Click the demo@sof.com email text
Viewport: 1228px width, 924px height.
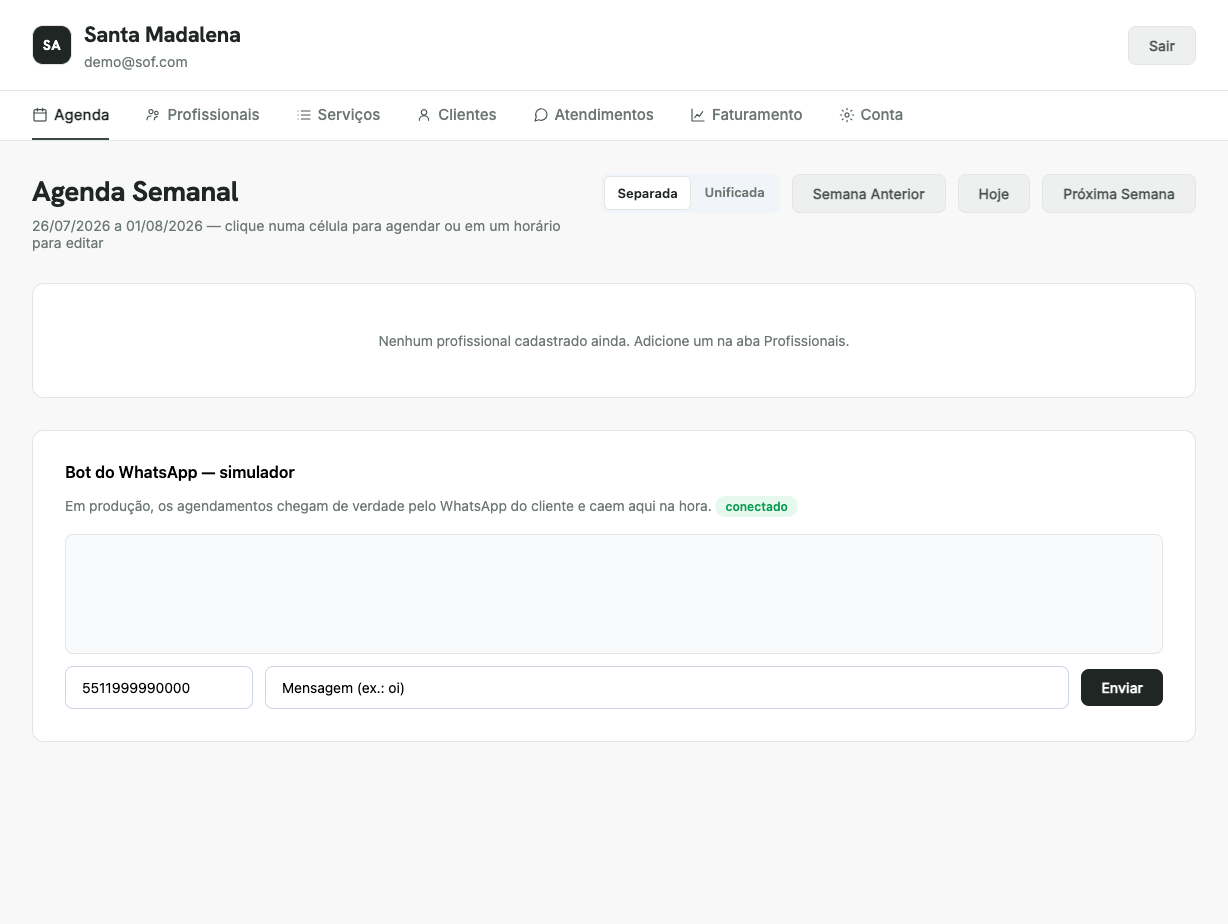(136, 62)
